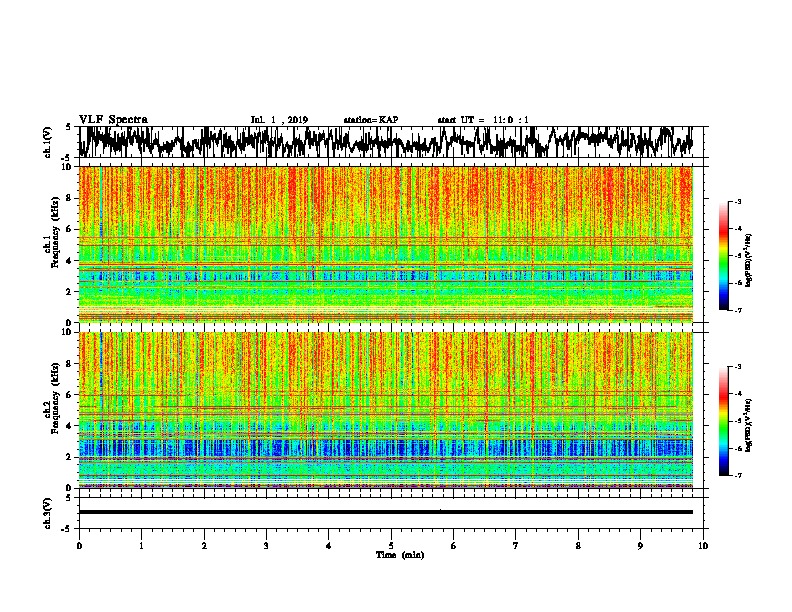Click the ch.2 "Frequency (kHz)" axis label
Screen dimensions: 792x612
point(55,398)
